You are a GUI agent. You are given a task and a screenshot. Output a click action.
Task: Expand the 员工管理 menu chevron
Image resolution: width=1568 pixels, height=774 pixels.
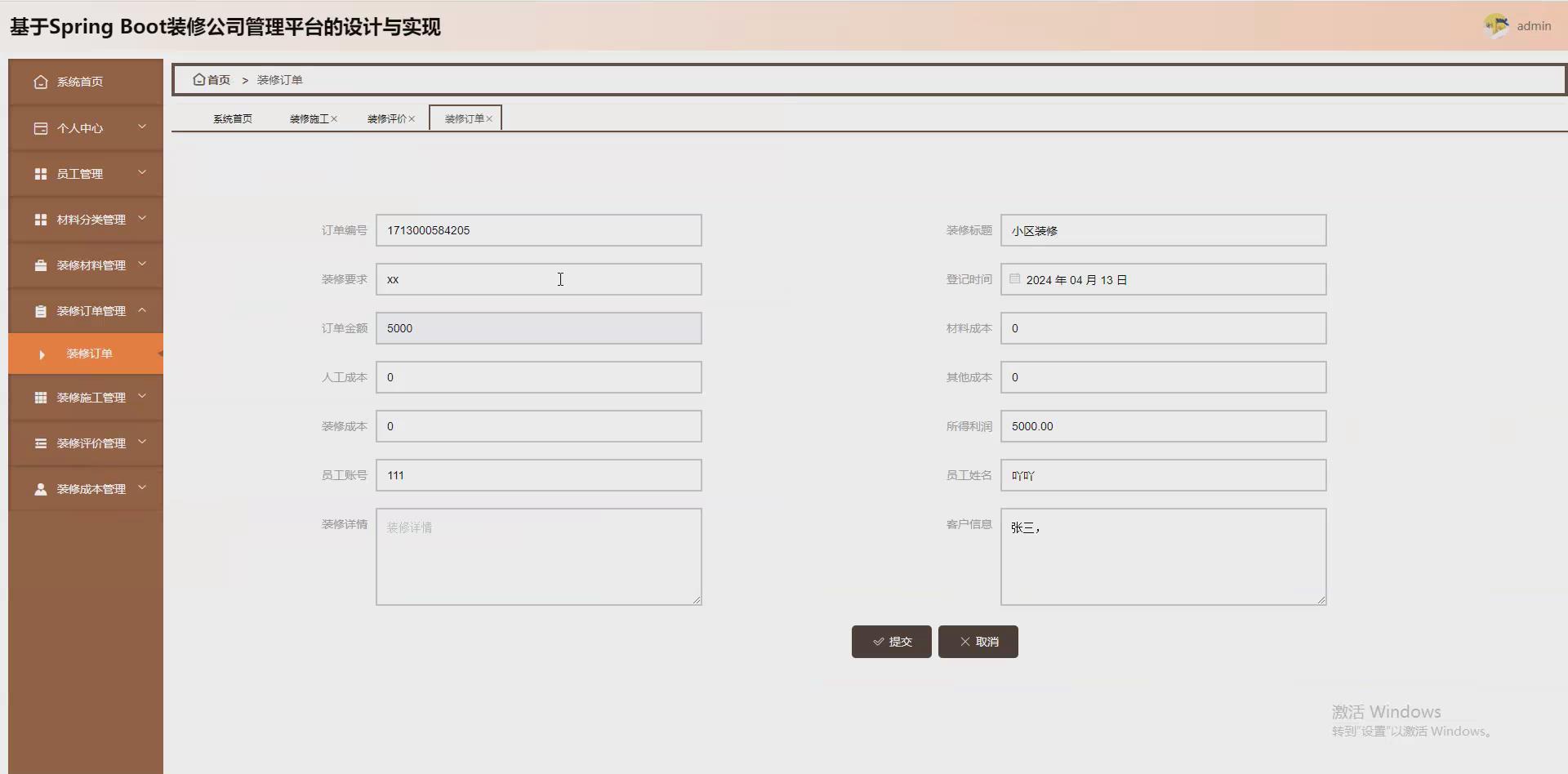point(142,172)
